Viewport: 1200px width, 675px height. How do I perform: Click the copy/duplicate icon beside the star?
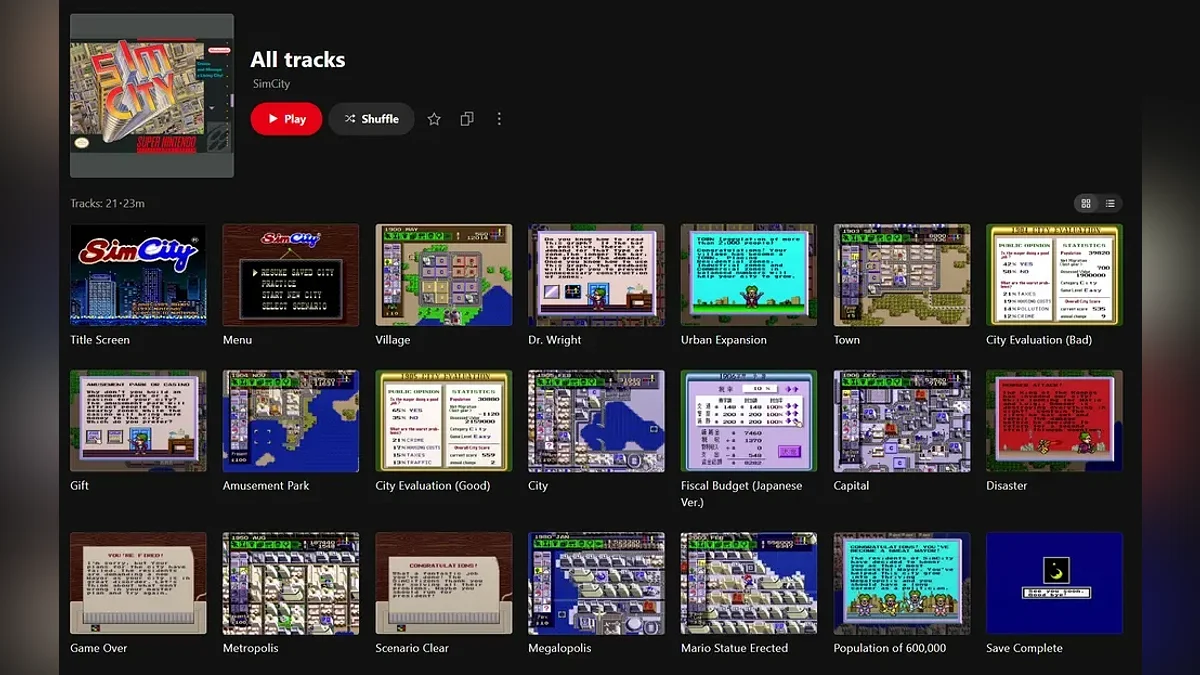(x=466, y=119)
